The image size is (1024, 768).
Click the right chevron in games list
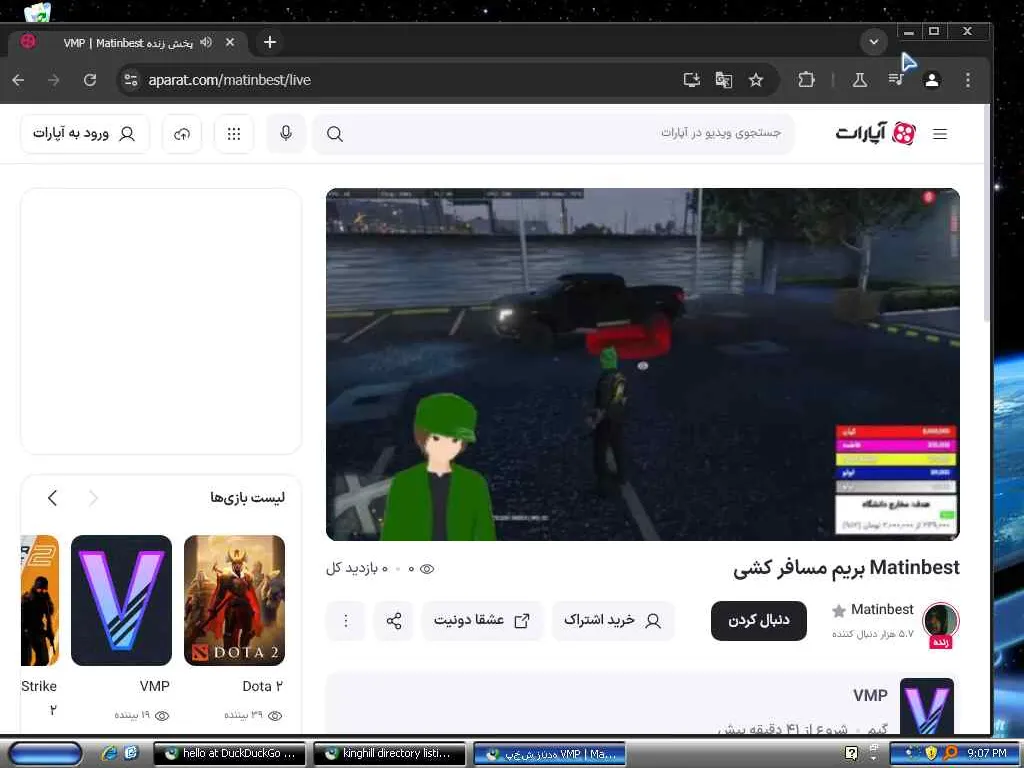pos(93,498)
